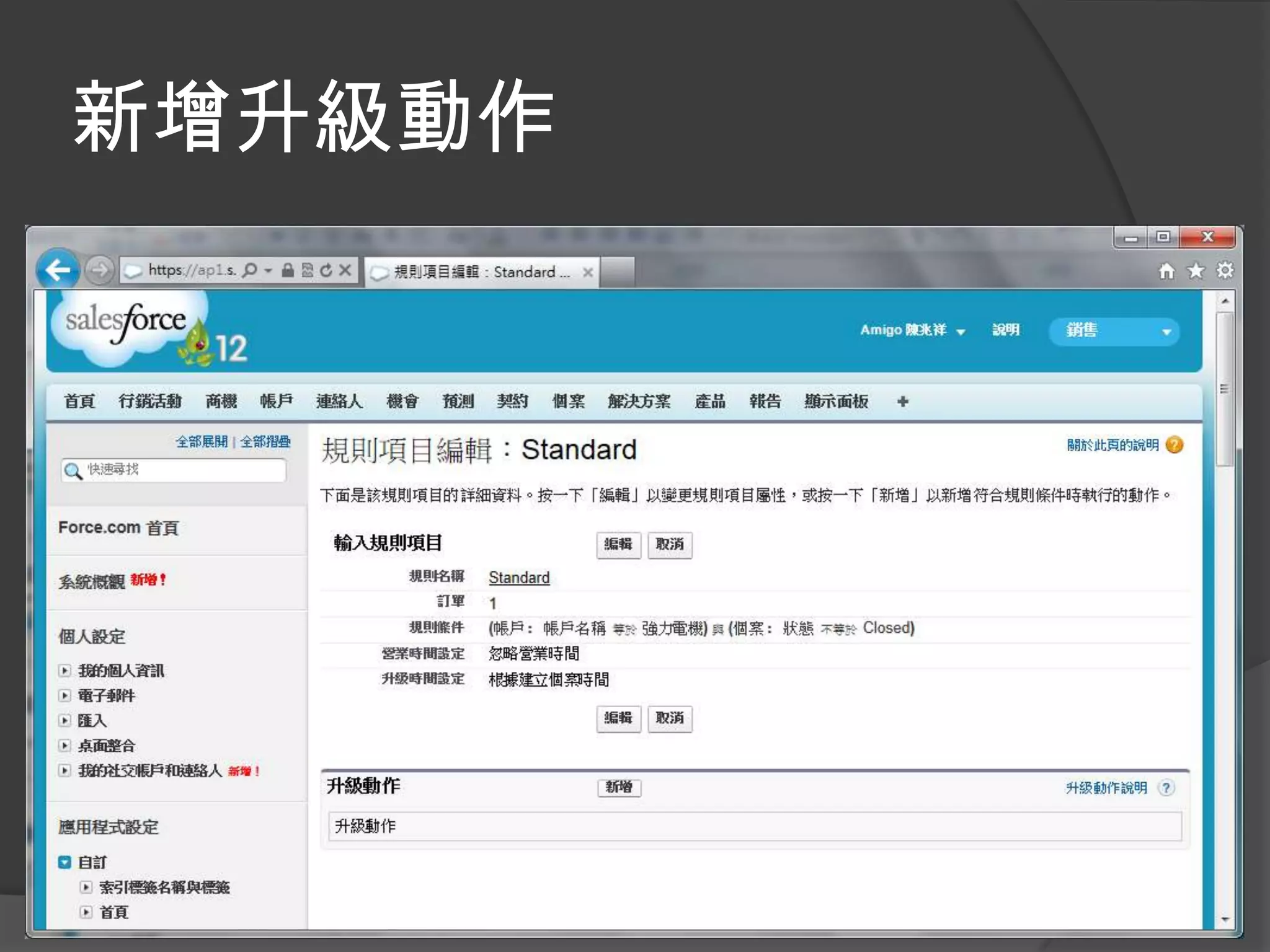Click the browser address URL field
The width and height of the screenshot is (1270, 952).
191,270
